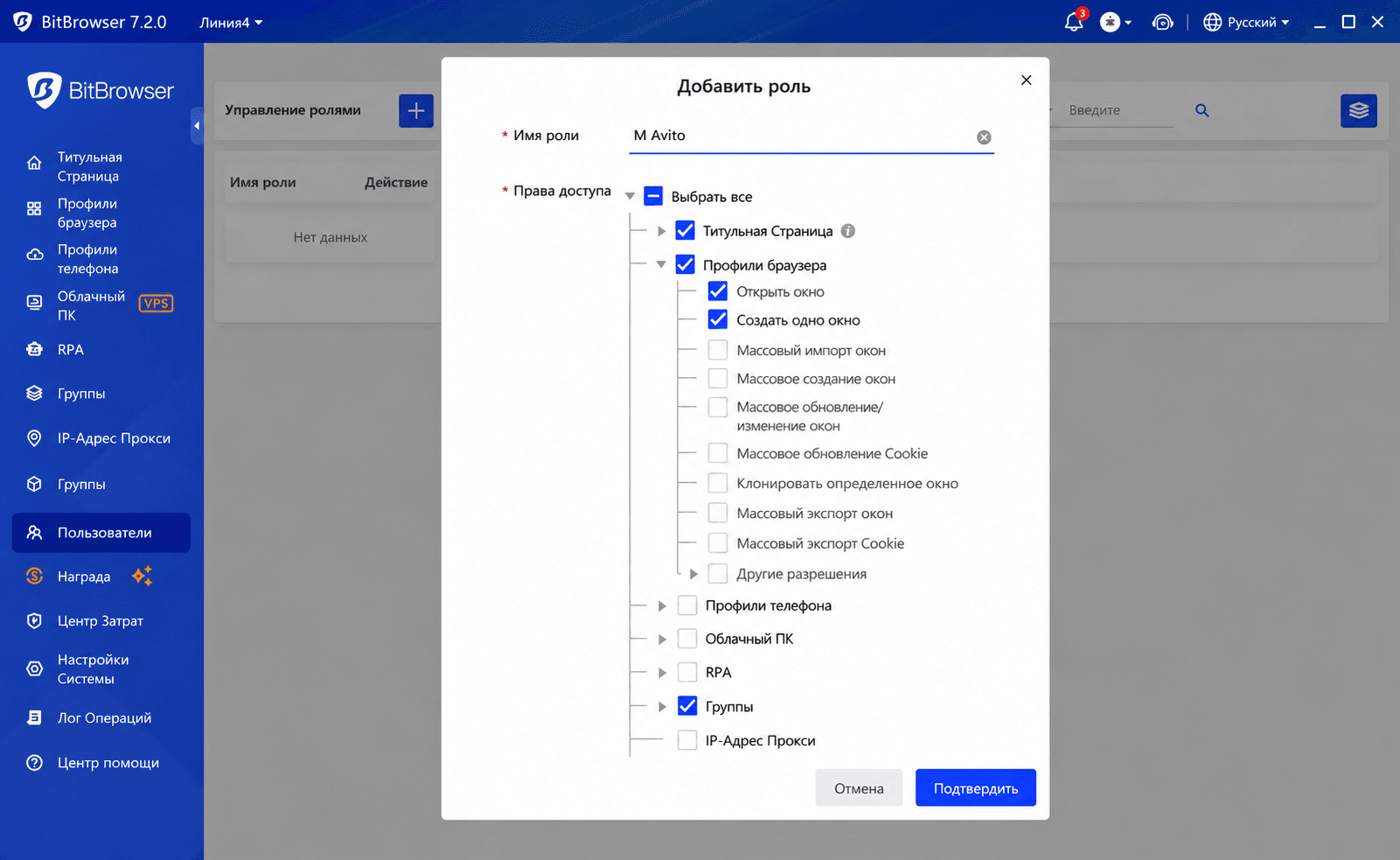Click the Профили телефона cloud icon

(x=34, y=255)
